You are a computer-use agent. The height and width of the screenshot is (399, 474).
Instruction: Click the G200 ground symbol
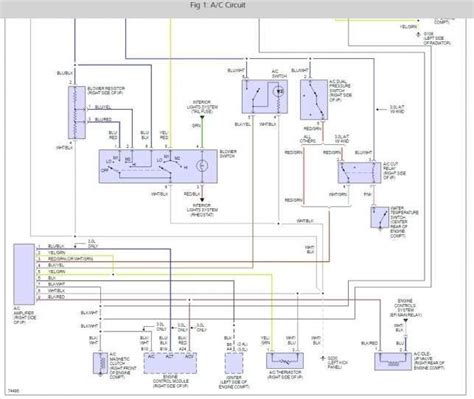323,358
